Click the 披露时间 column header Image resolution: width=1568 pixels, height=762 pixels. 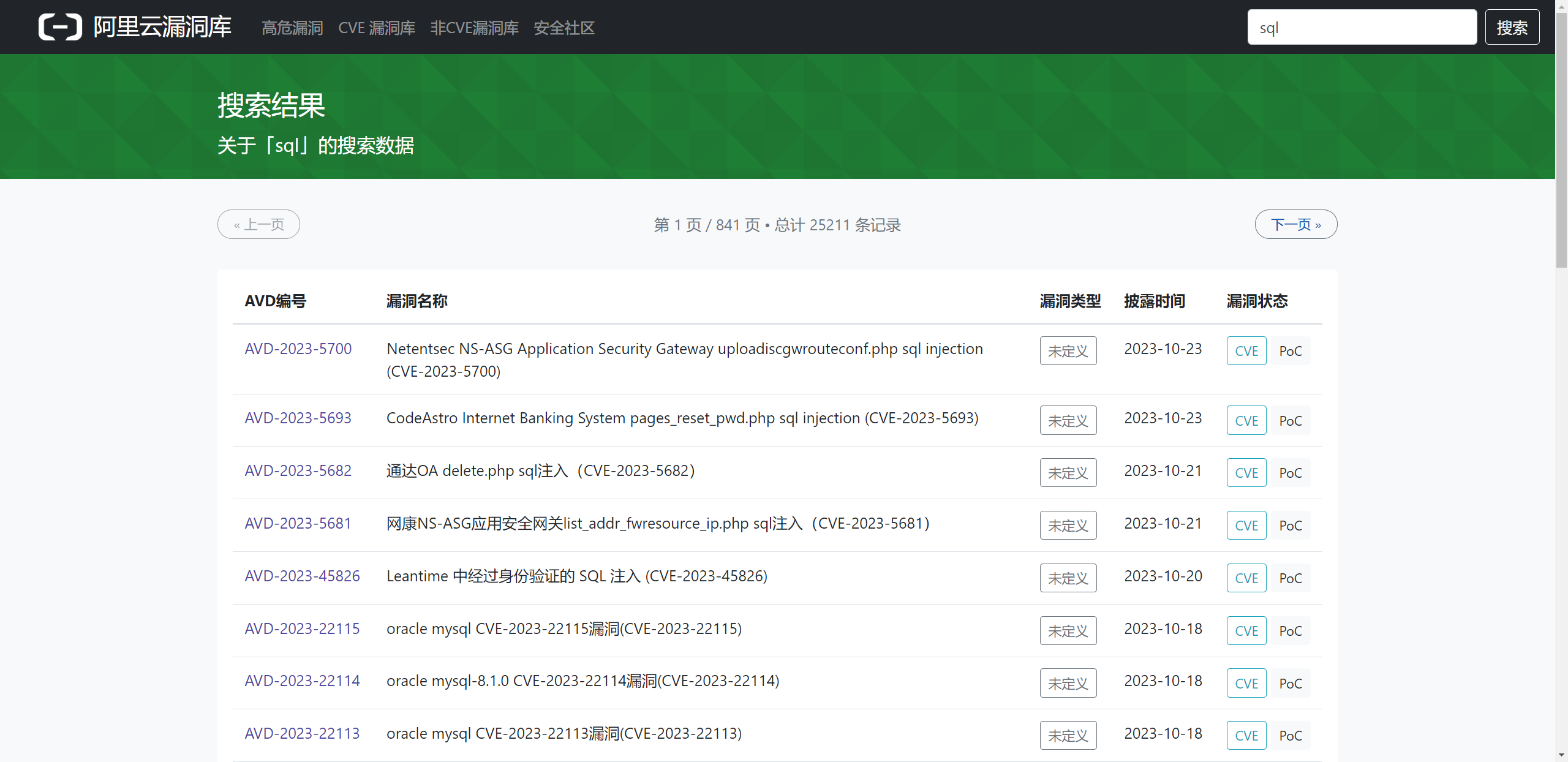tap(1155, 301)
